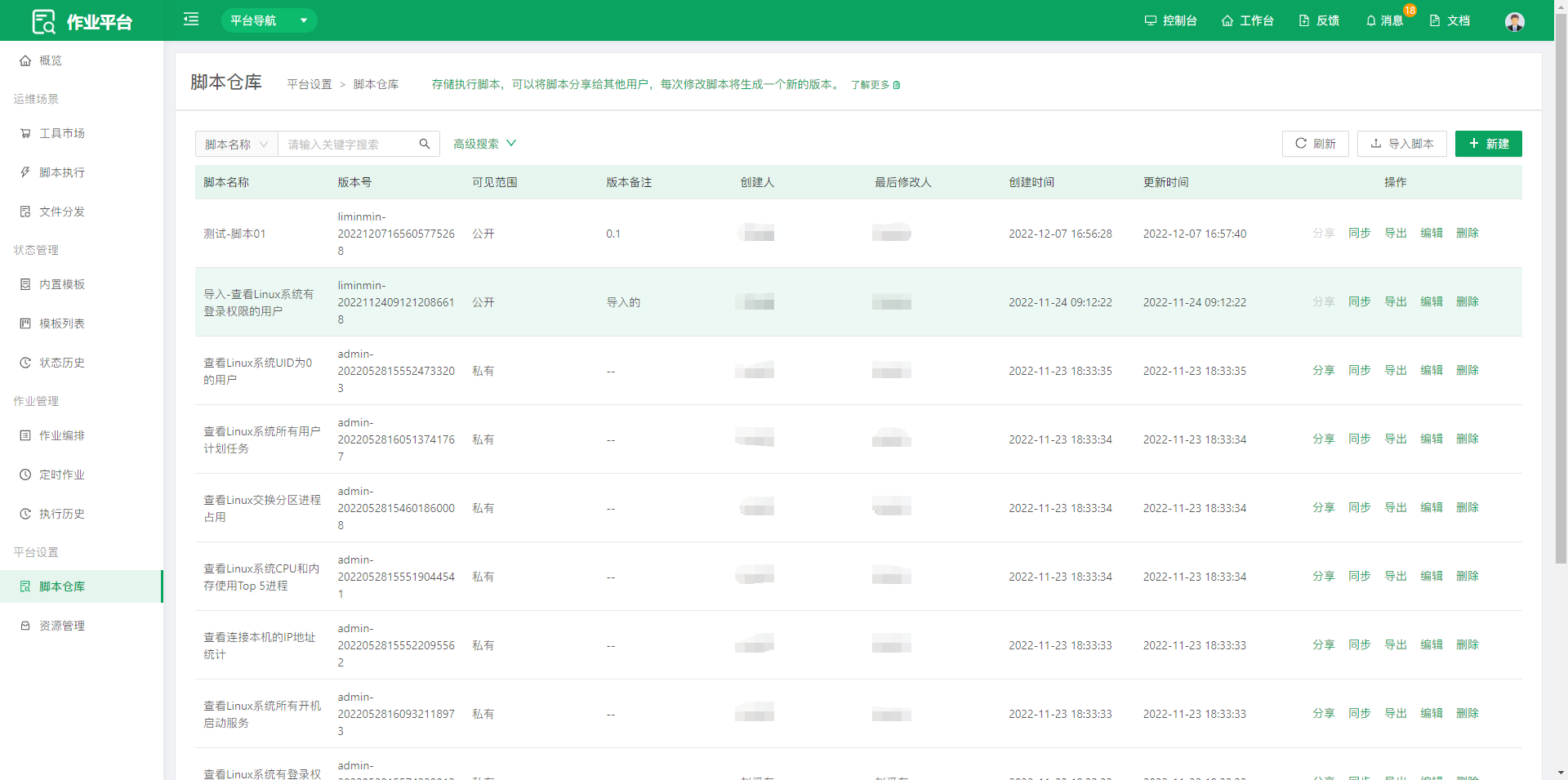Open the 平台导航 dropdown
The width and height of the screenshot is (1568, 780).
pos(269,20)
